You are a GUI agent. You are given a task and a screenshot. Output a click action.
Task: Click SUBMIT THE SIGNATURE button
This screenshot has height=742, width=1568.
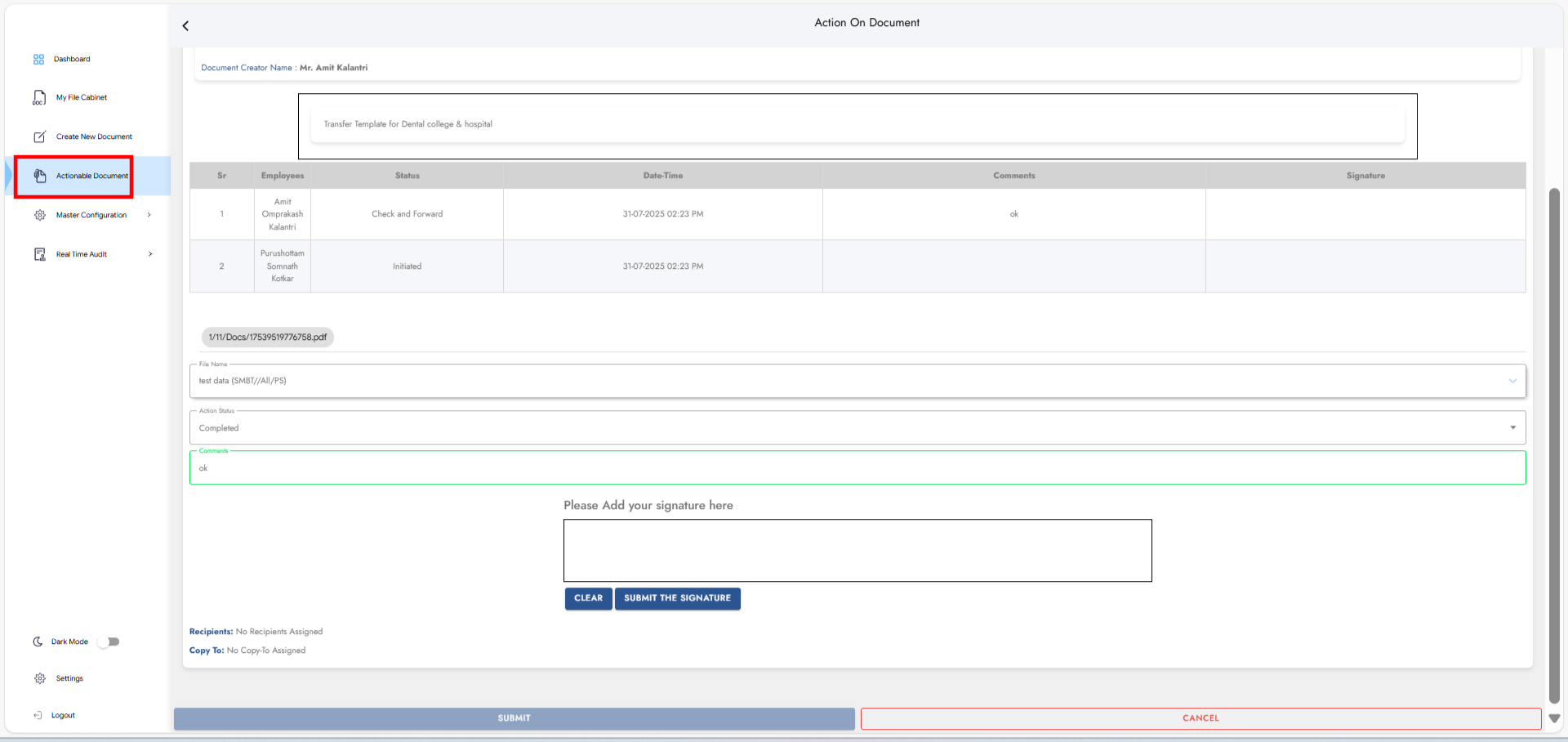(677, 598)
